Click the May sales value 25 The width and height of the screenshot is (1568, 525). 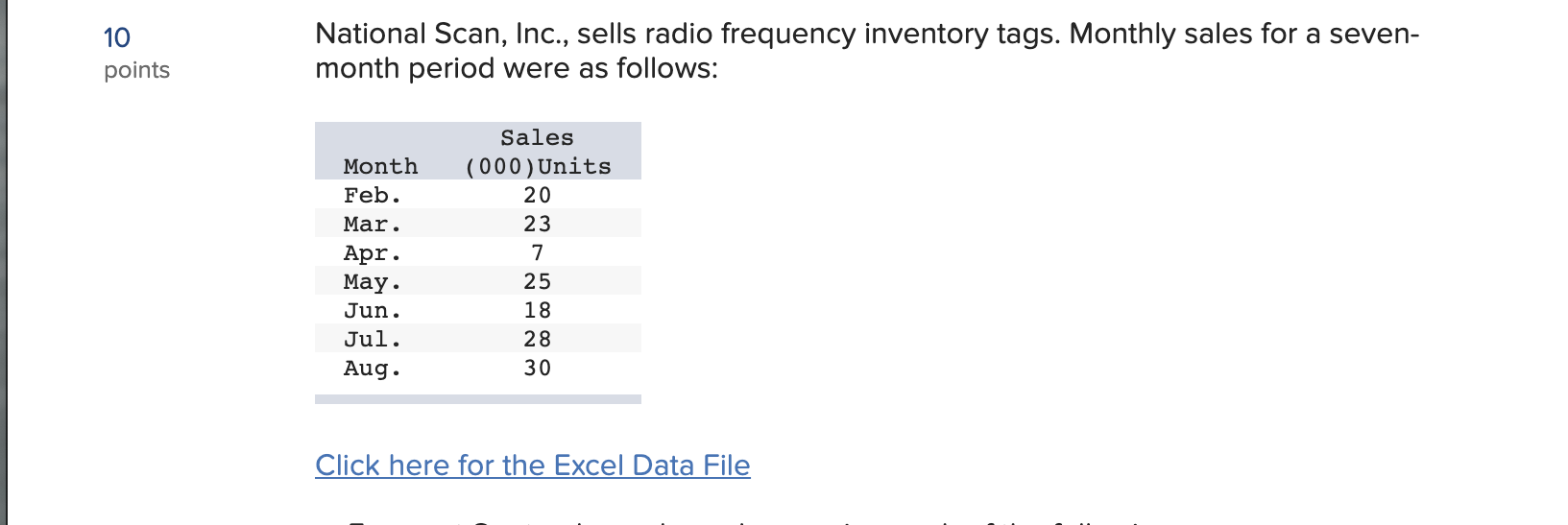[537, 282]
